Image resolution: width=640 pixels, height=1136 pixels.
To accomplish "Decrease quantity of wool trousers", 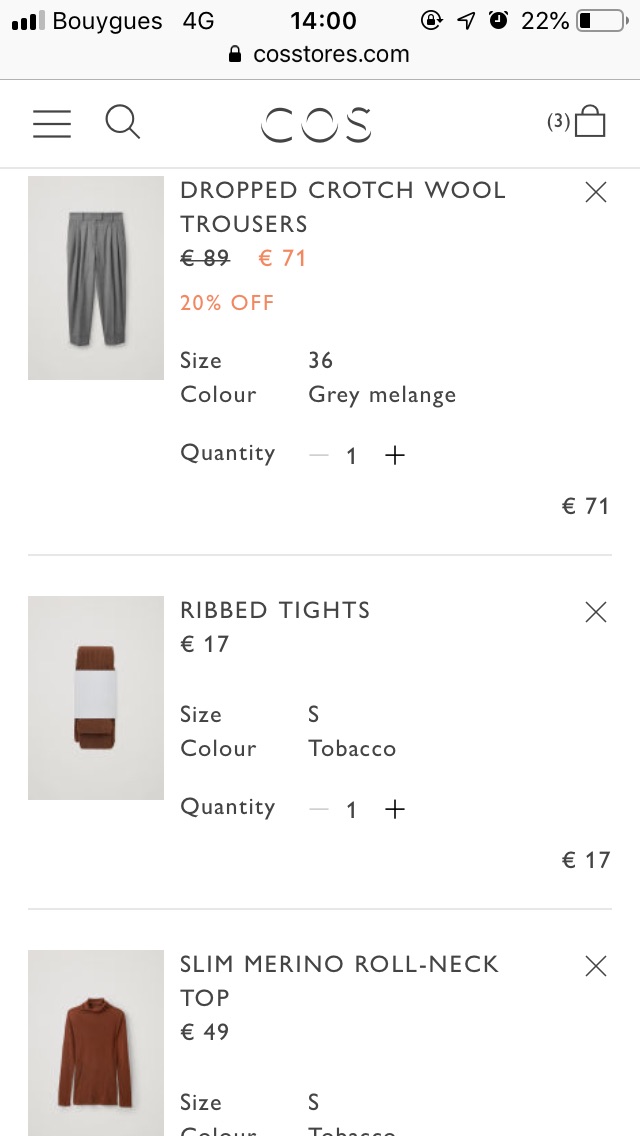I will click(318, 455).
